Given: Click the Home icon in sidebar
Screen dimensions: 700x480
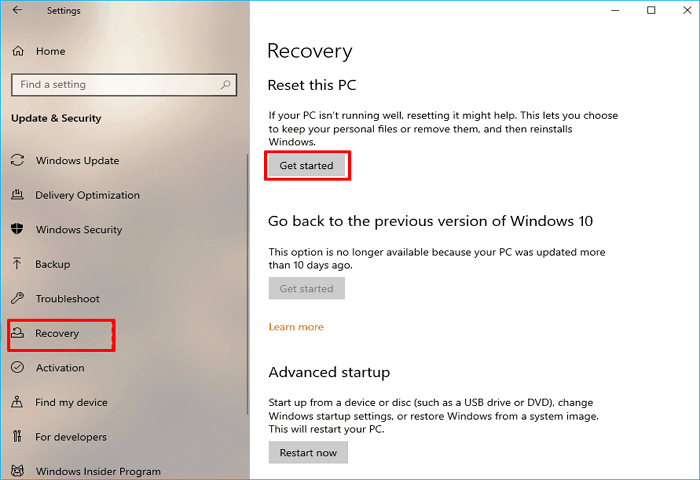Looking at the screenshot, I should pos(17,51).
